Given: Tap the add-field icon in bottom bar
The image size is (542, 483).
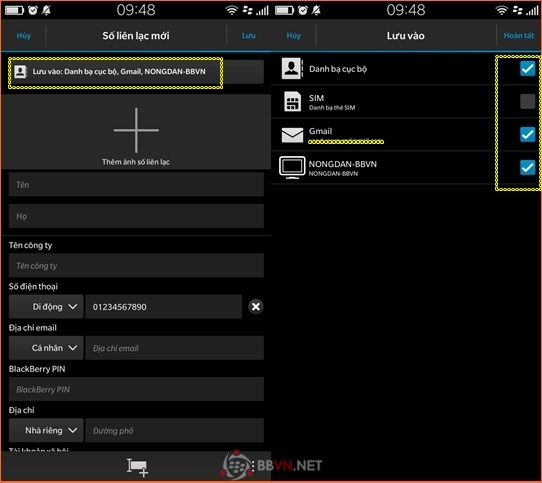Looking at the screenshot, I should [x=137, y=467].
